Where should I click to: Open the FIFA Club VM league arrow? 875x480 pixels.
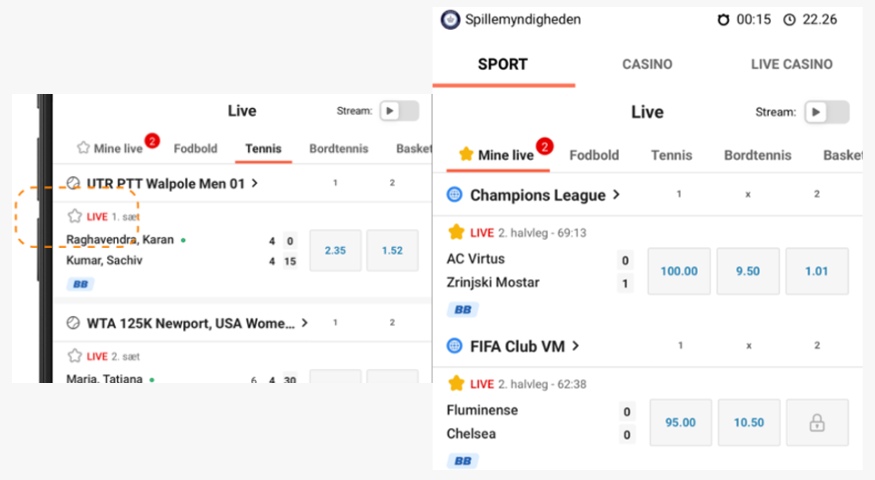575,346
